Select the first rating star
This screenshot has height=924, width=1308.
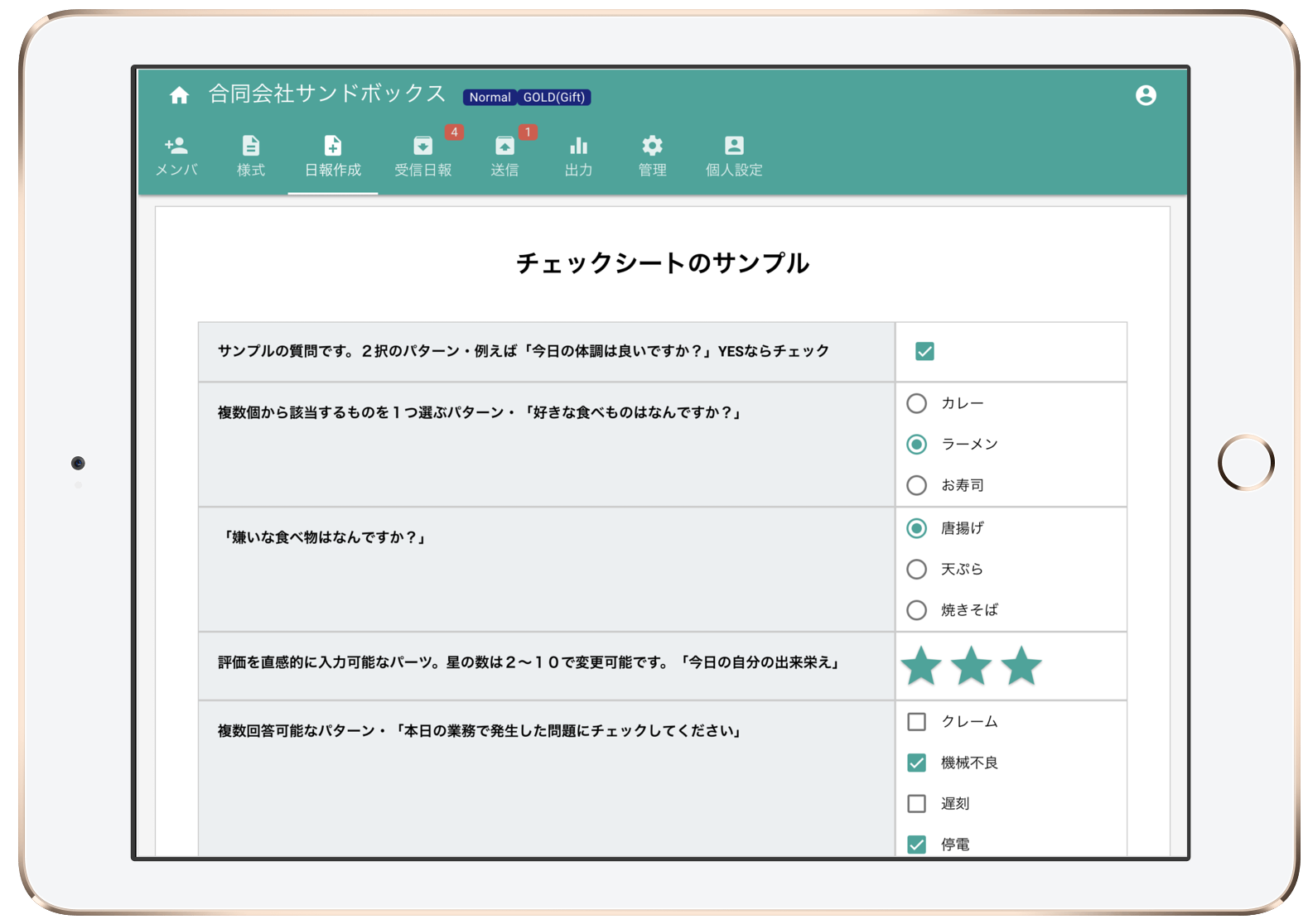click(x=921, y=666)
